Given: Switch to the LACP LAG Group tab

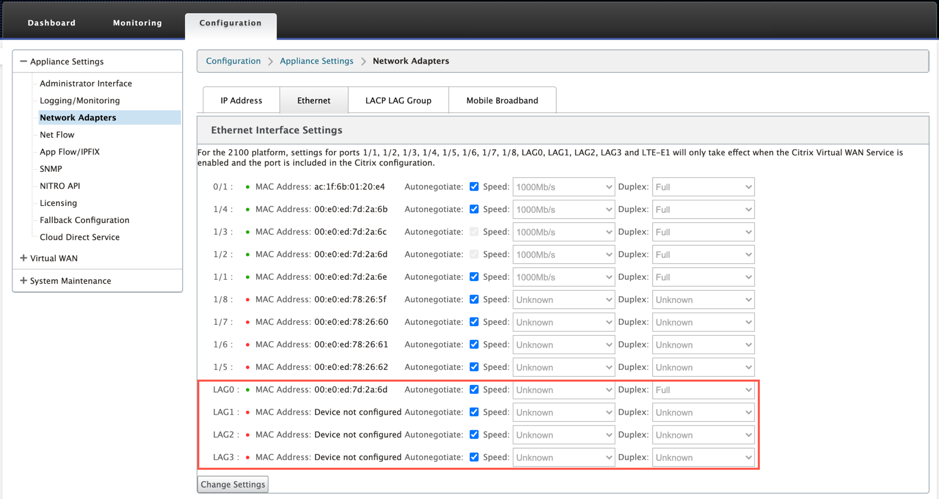Looking at the screenshot, I should [398, 100].
